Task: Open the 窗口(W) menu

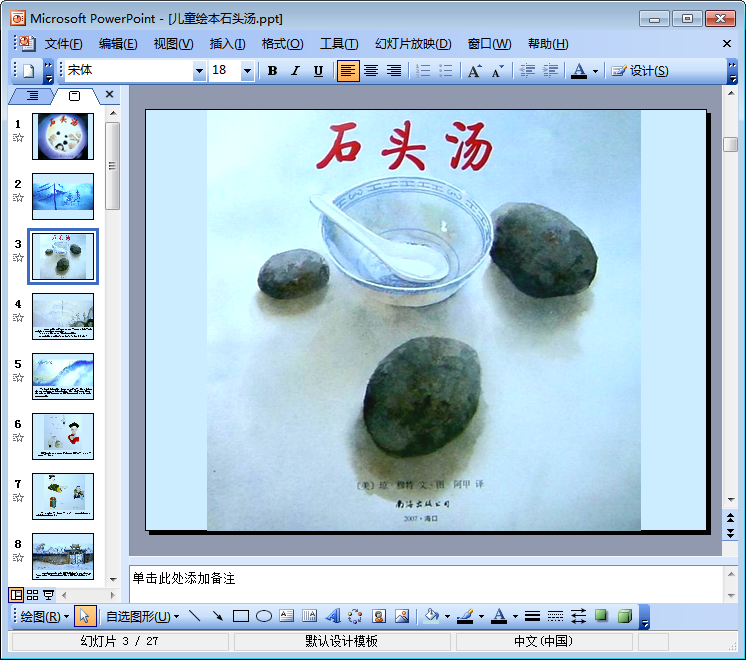Action: (x=489, y=44)
